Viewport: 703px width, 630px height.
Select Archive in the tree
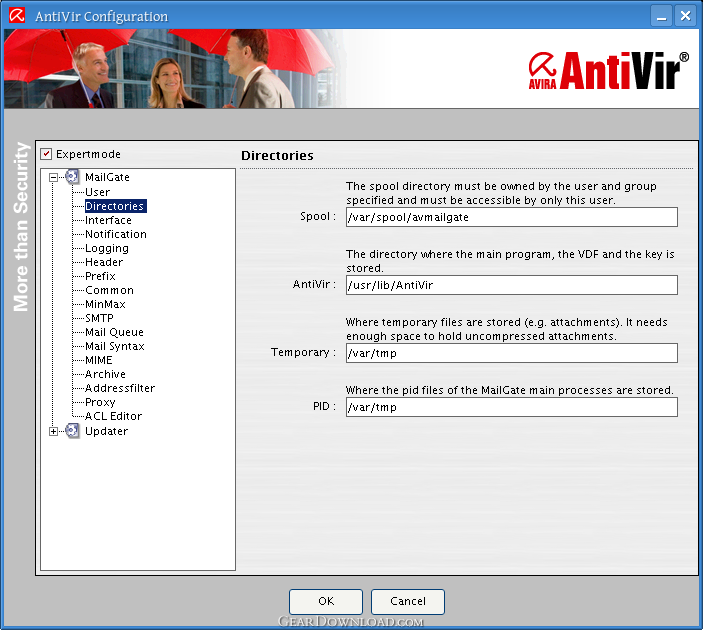(105, 374)
